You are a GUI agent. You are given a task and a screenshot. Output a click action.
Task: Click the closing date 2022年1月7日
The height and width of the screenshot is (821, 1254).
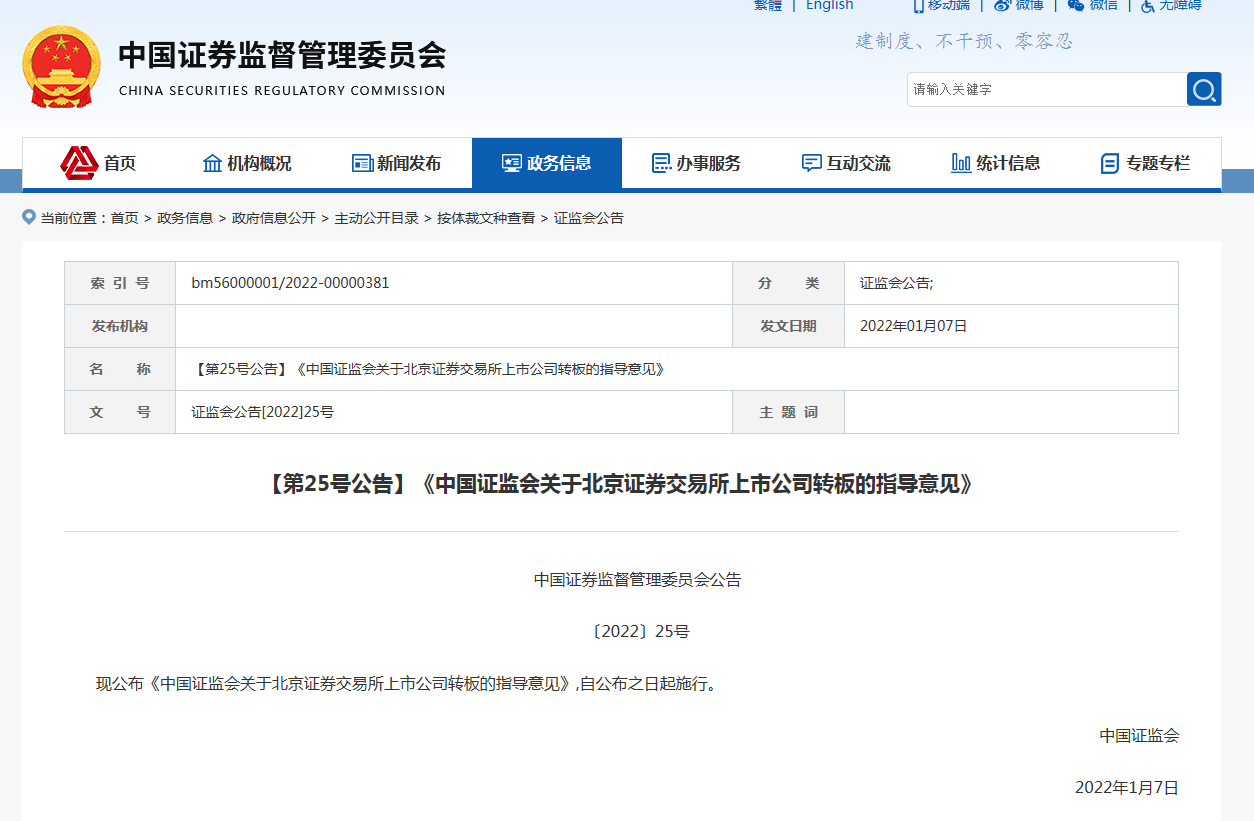coord(1127,787)
